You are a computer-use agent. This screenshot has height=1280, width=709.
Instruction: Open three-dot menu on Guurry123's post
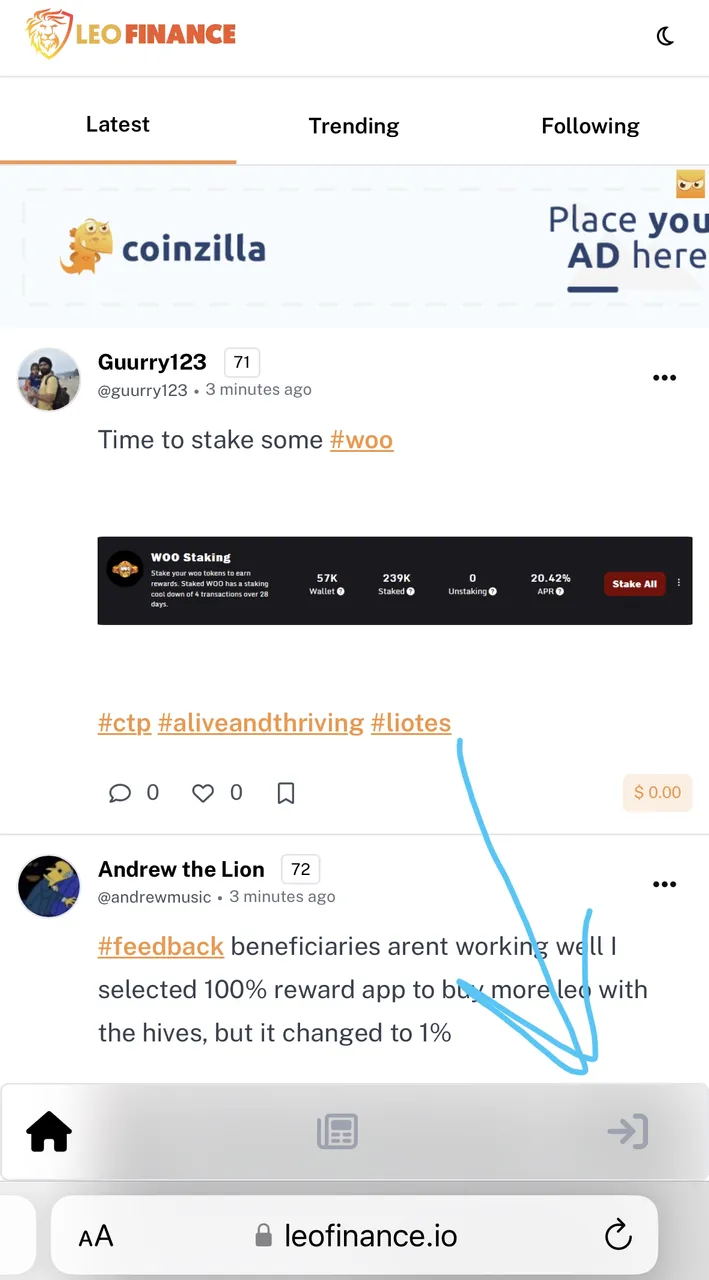(x=664, y=378)
